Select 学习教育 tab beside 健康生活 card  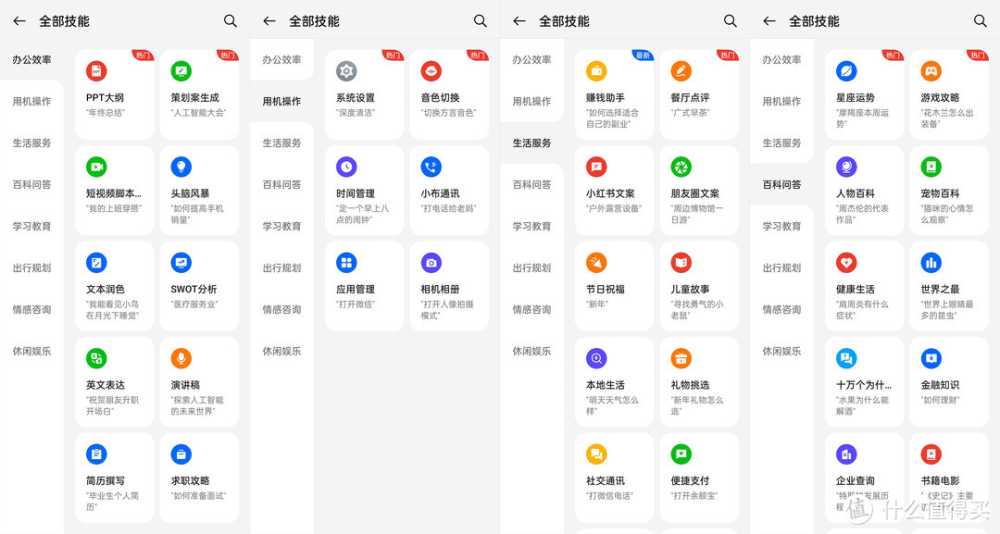[x=782, y=226]
